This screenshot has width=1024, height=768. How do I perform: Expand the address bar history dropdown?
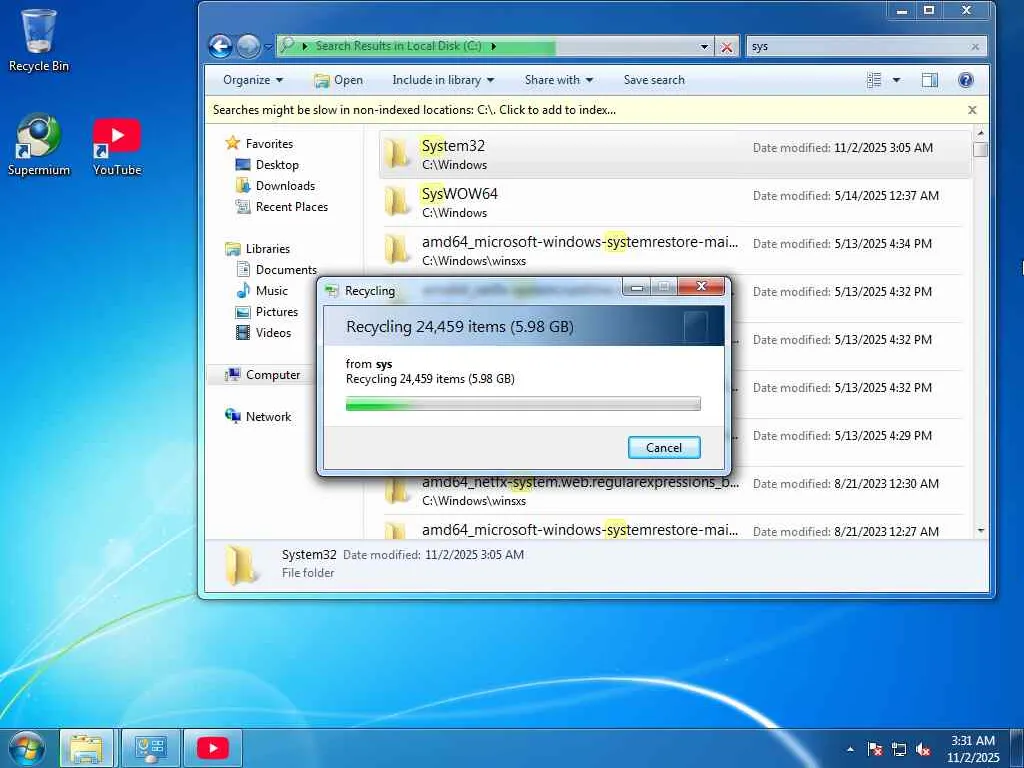click(x=704, y=47)
